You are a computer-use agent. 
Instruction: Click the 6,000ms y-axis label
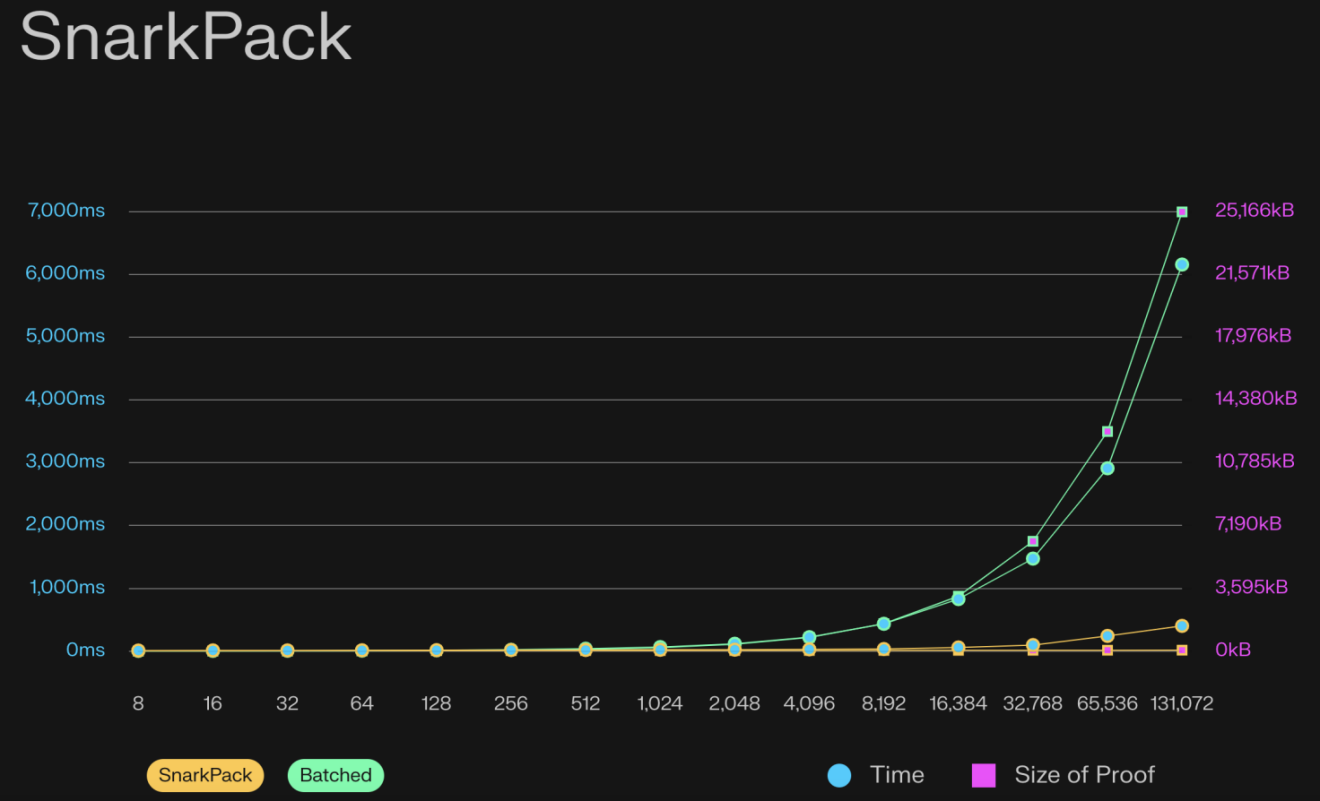point(65,273)
